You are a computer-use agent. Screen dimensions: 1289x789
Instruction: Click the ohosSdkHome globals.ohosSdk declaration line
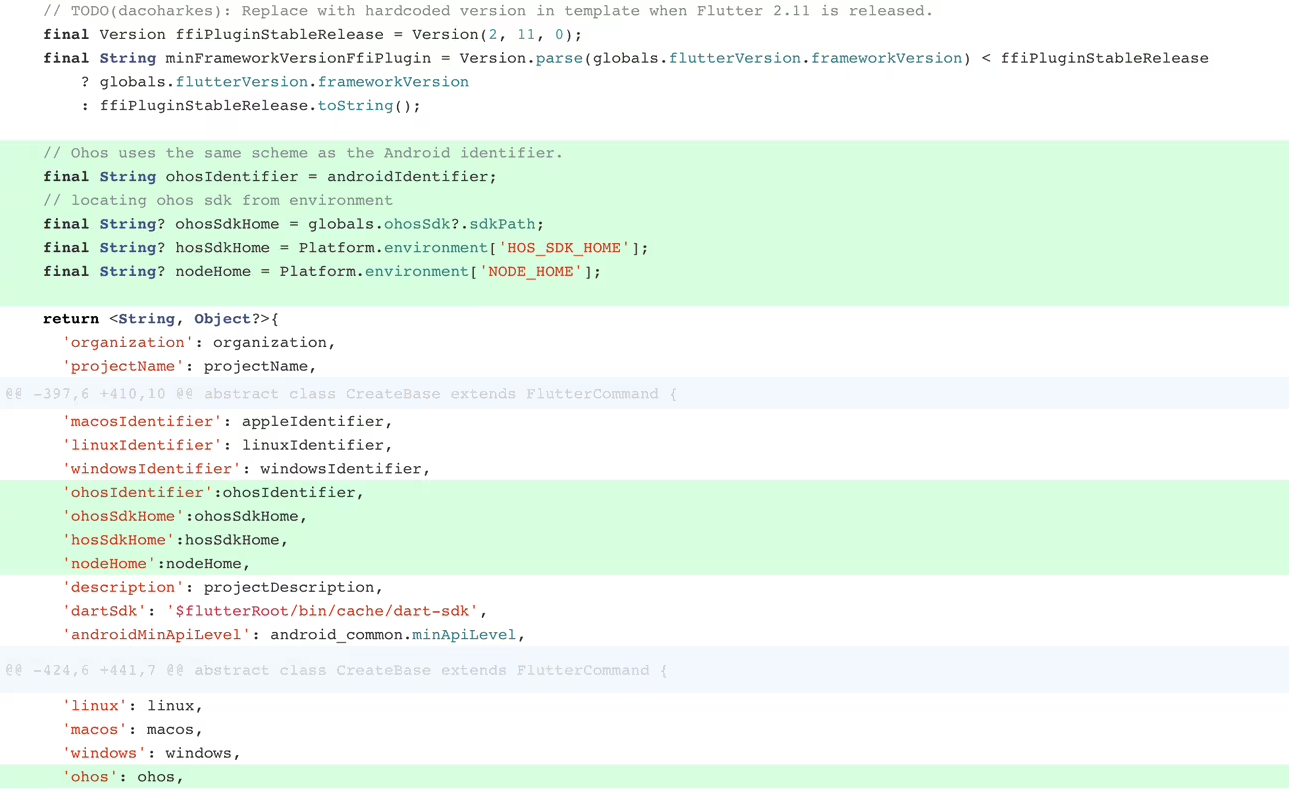[294, 224]
